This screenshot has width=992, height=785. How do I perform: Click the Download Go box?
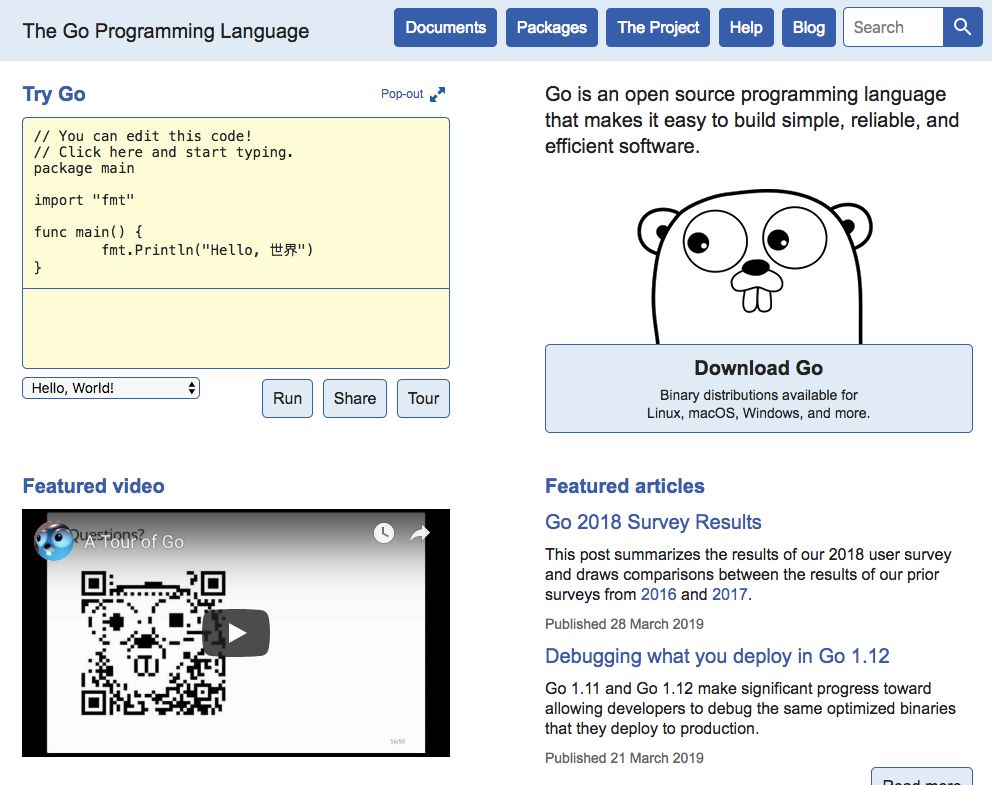tap(759, 388)
